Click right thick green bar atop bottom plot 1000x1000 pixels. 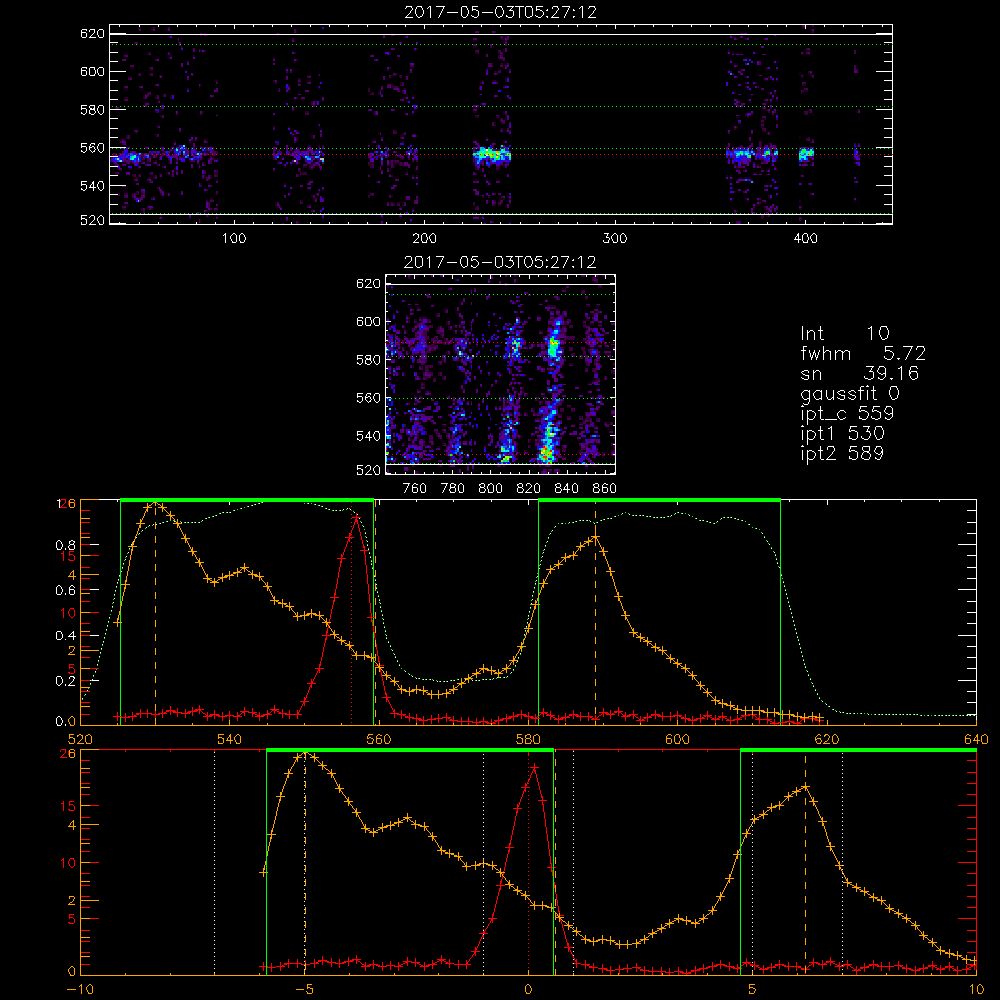[x=858, y=750]
